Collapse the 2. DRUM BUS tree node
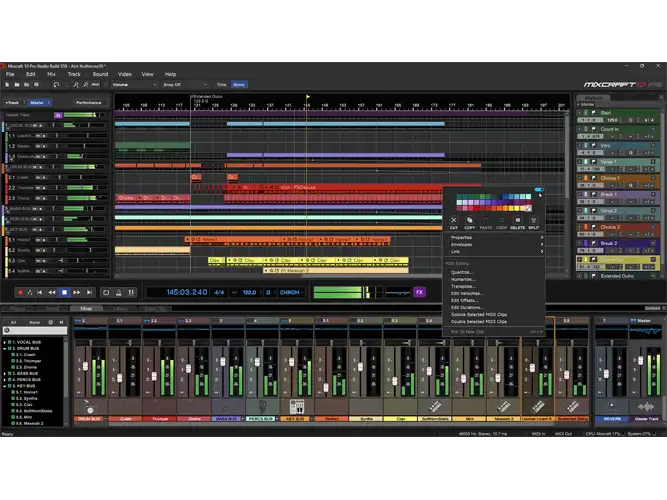Viewport: 667px width, 500px height. pyautogui.click(x=5, y=349)
